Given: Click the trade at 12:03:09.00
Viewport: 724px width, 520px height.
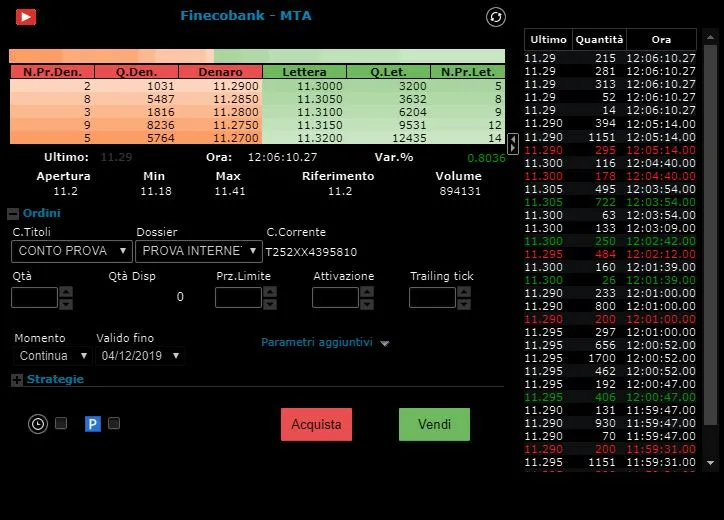Looking at the screenshot, I should pos(610,228).
